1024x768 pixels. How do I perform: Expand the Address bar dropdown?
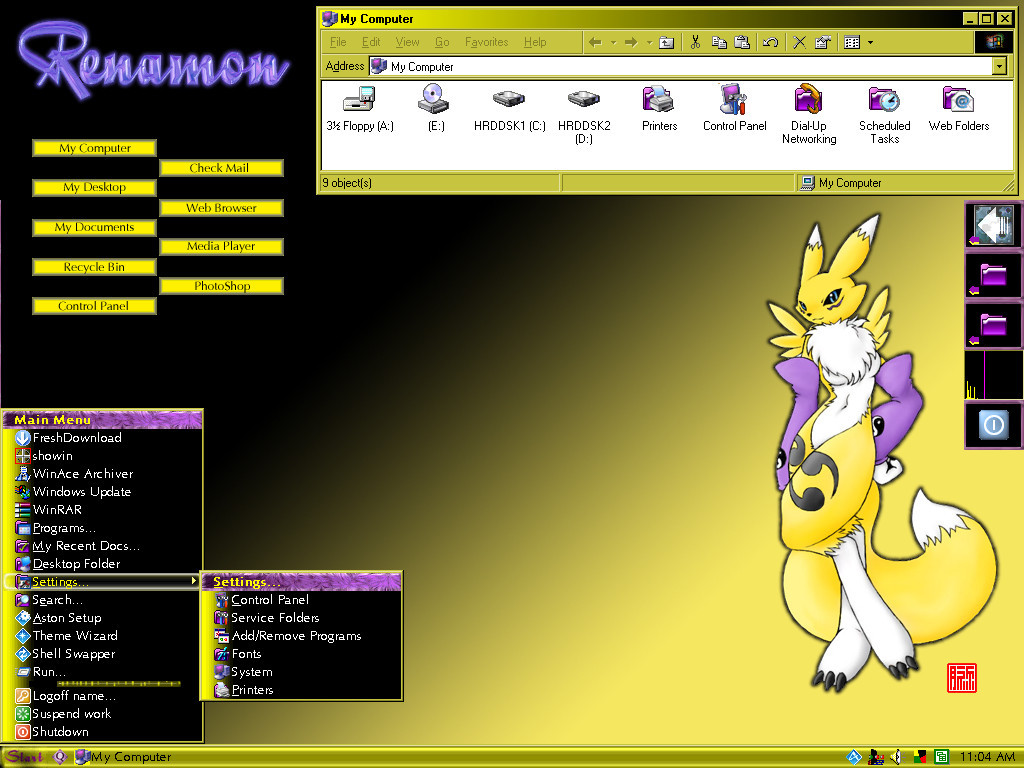(999, 66)
